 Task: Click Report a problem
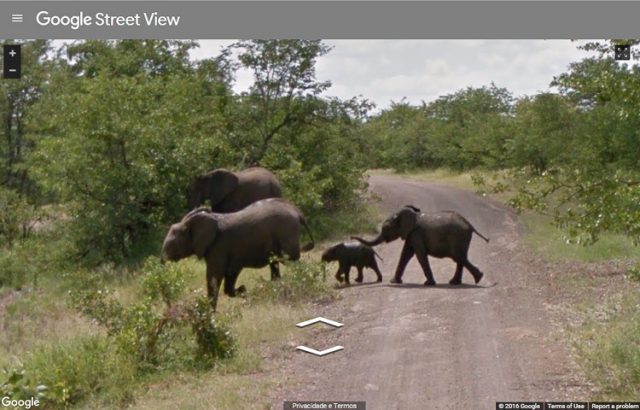(x=614, y=406)
